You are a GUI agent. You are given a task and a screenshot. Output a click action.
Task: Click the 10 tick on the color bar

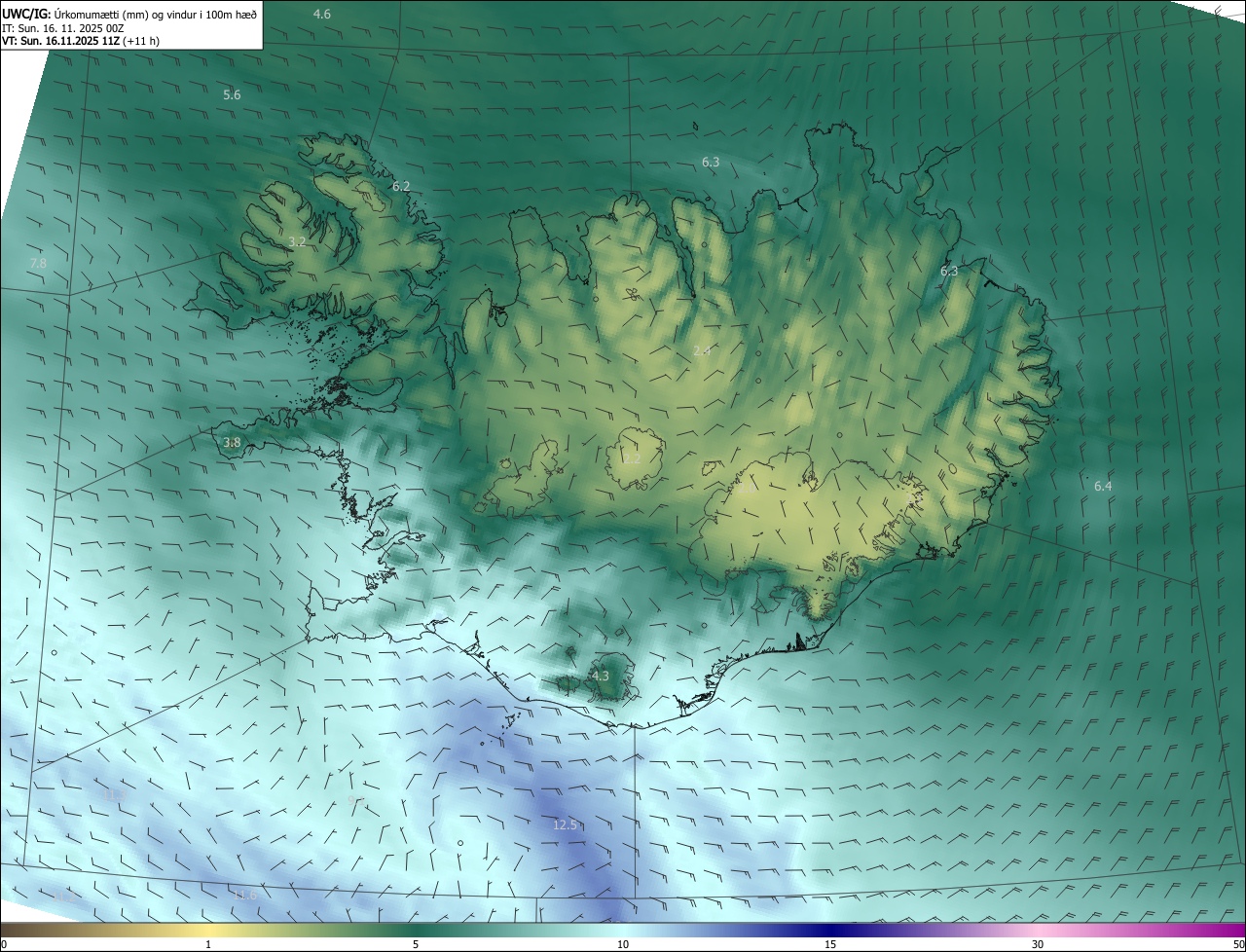tap(623, 944)
